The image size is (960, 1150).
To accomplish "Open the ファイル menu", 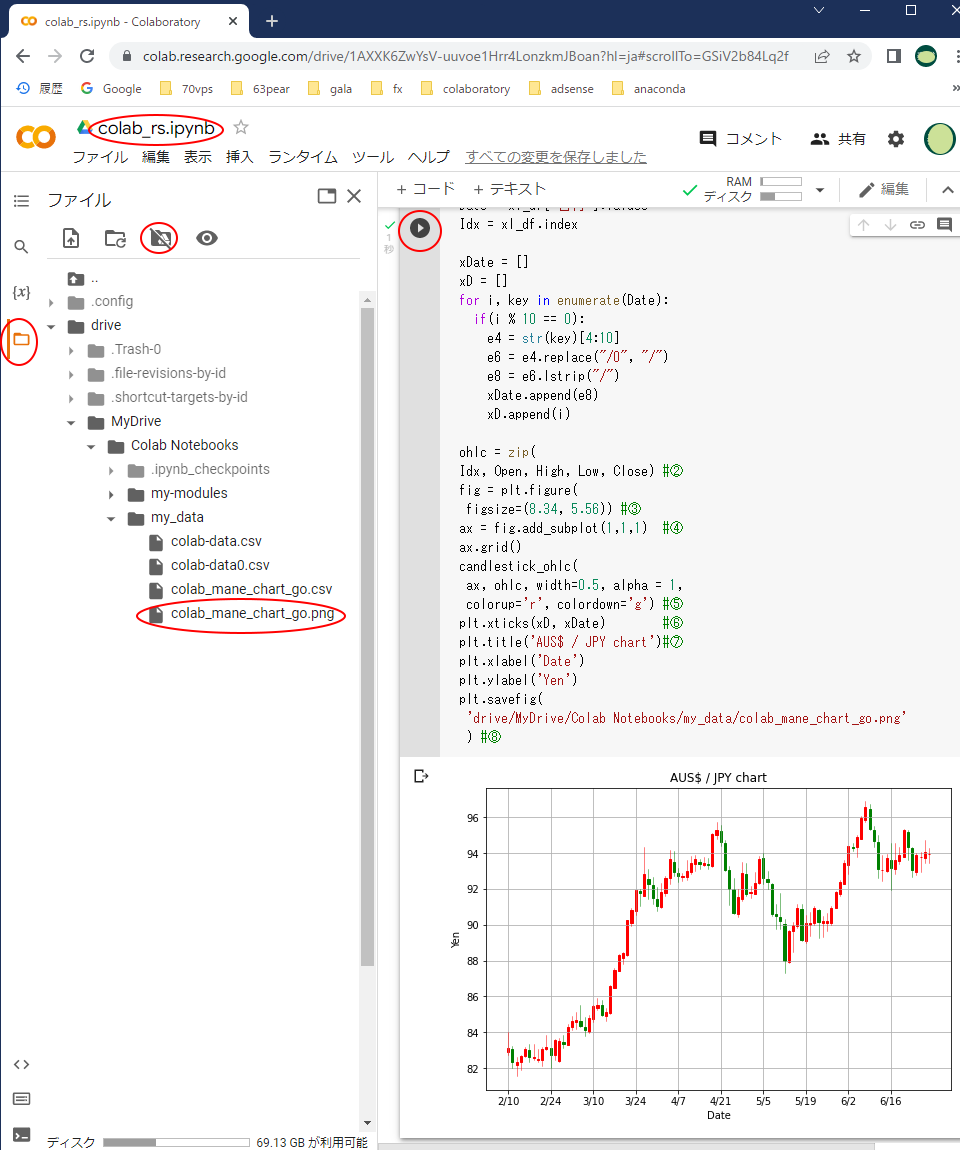I will [x=100, y=157].
